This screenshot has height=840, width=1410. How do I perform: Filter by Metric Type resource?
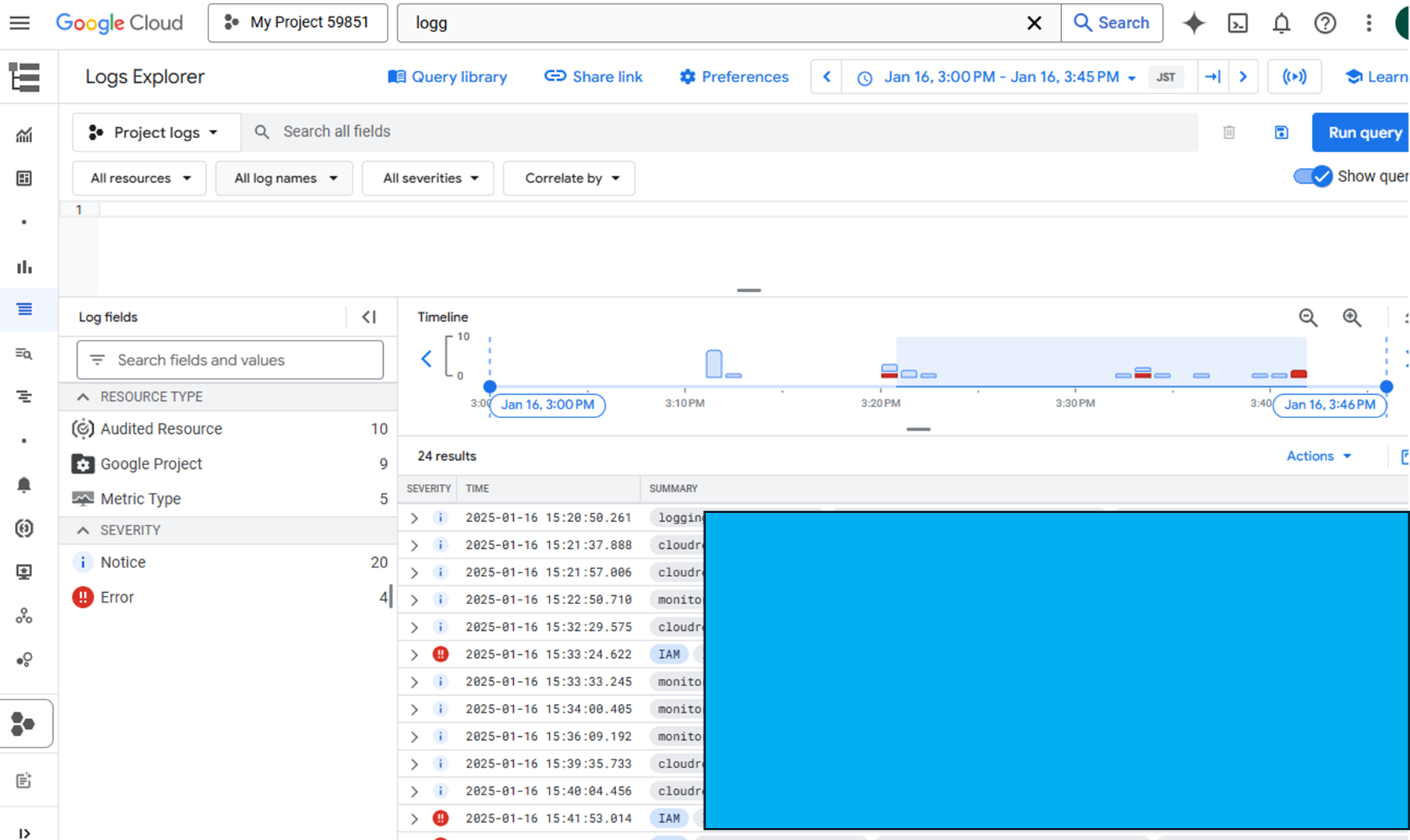pos(229,499)
